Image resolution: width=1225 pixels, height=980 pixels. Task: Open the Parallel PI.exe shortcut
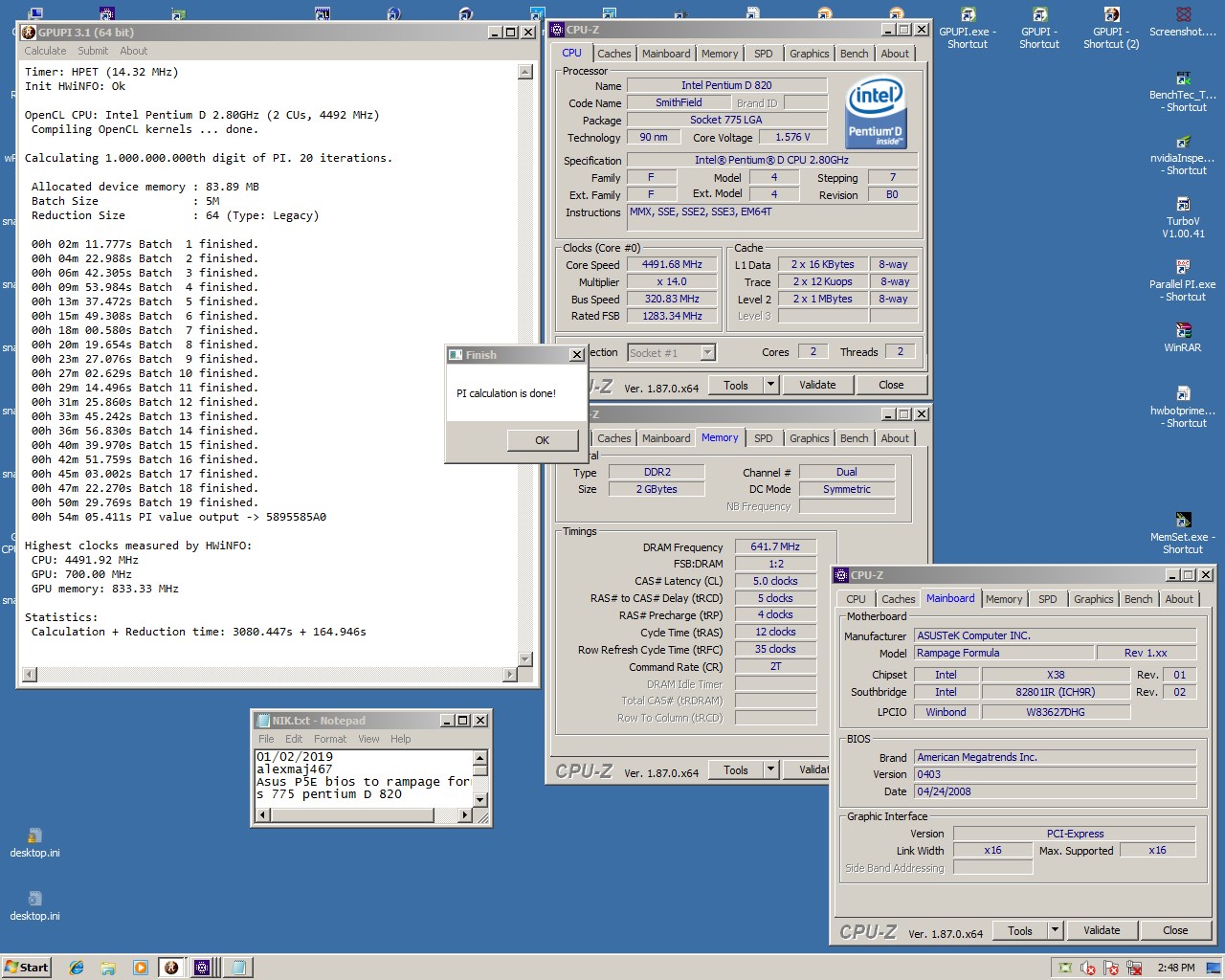(x=1183, y=280)
